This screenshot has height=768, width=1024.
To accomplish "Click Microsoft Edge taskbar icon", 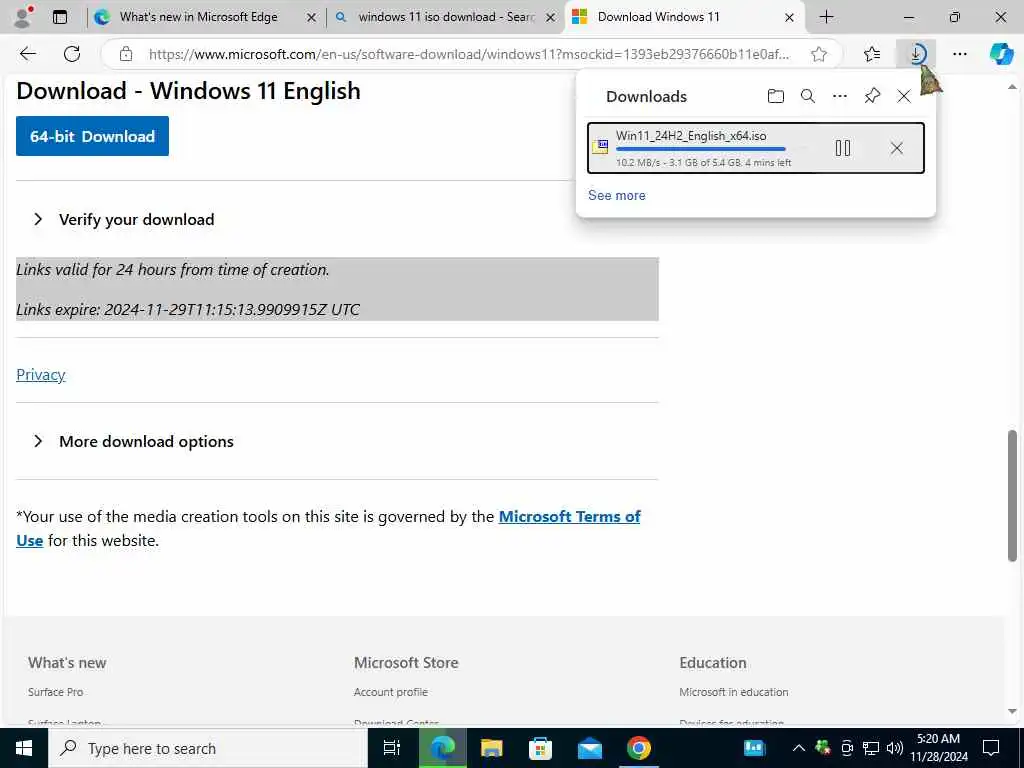I will 441,748.
